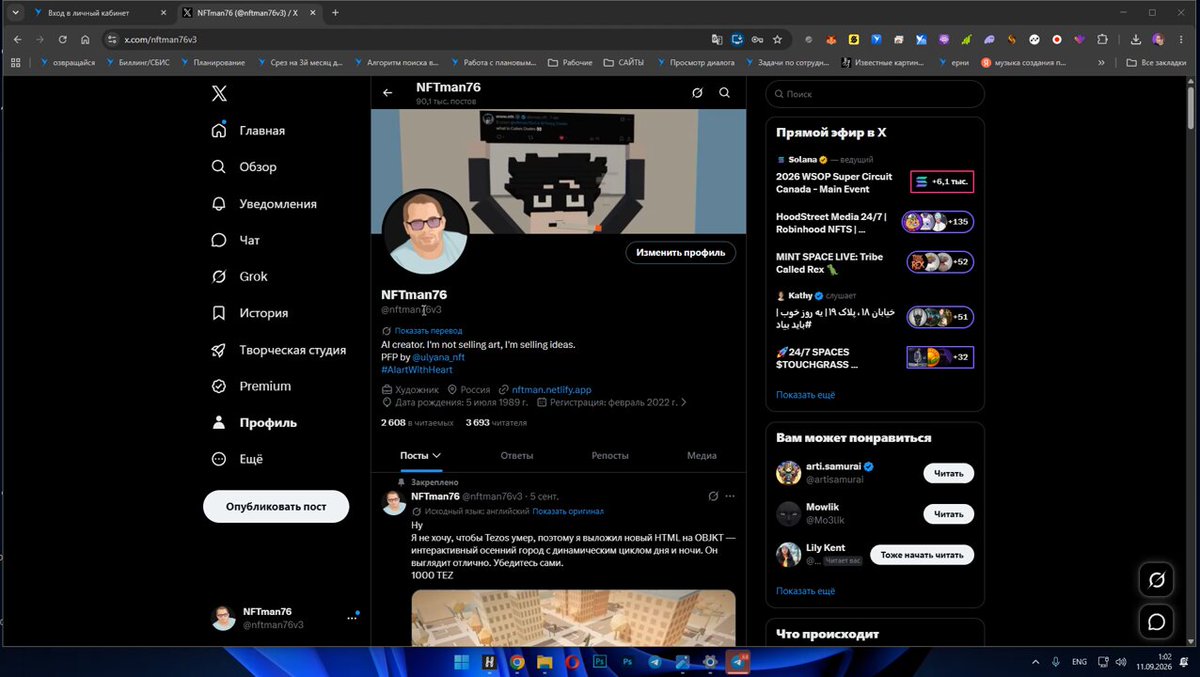Switch to the Ответы tab
1200x677 pixels.
[x=517, y=455]
